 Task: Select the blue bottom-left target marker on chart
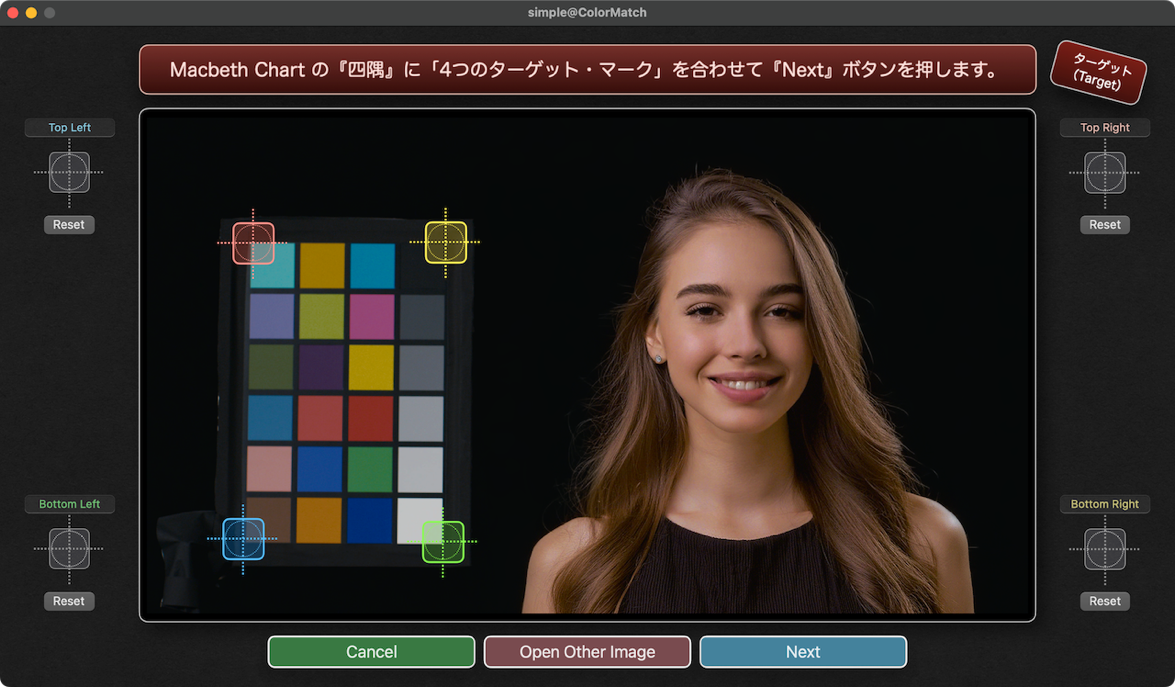pyautogui.click(x=244, y=539)
